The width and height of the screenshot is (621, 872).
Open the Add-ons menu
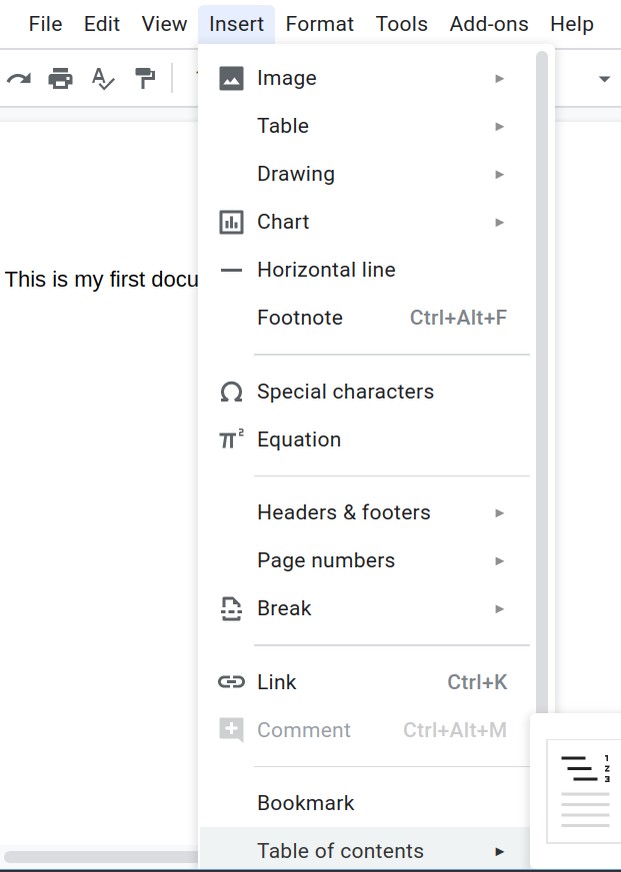tap(489, 24)
